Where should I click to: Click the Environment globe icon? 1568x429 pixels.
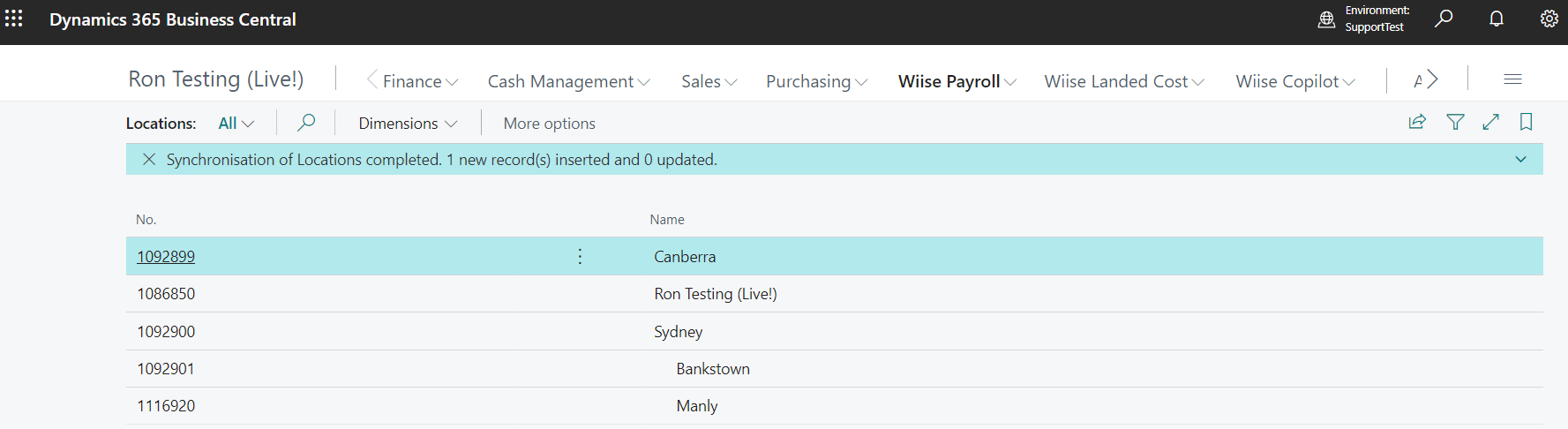coord(1326,19)
